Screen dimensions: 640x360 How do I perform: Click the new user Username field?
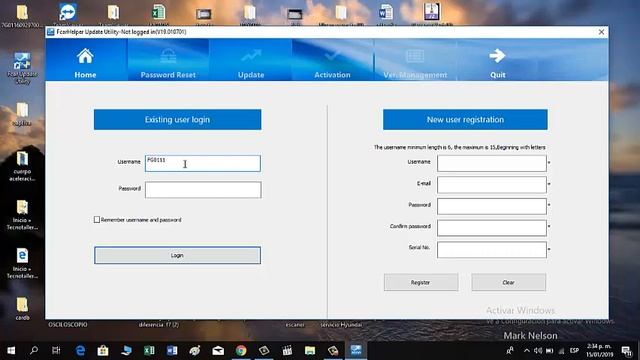coord(492,163)
